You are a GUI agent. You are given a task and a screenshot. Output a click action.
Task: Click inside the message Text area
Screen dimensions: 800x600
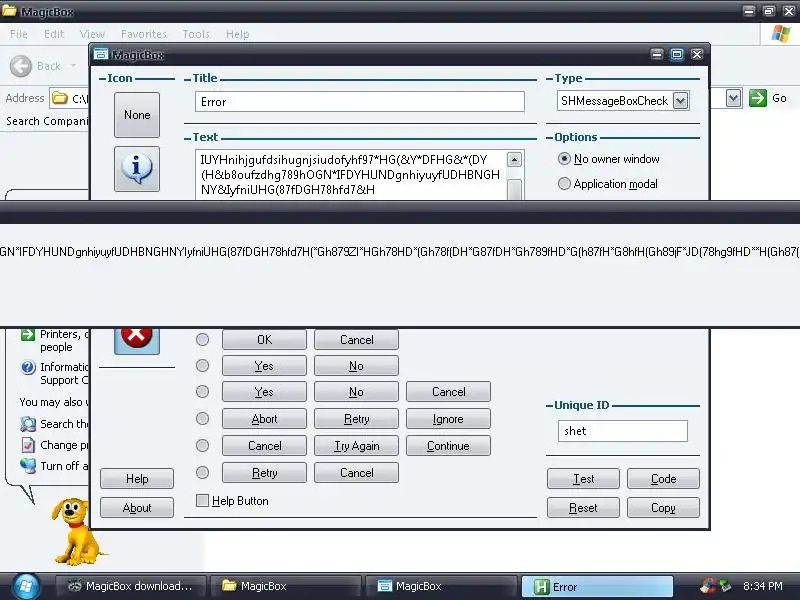(x=351, y=174)
